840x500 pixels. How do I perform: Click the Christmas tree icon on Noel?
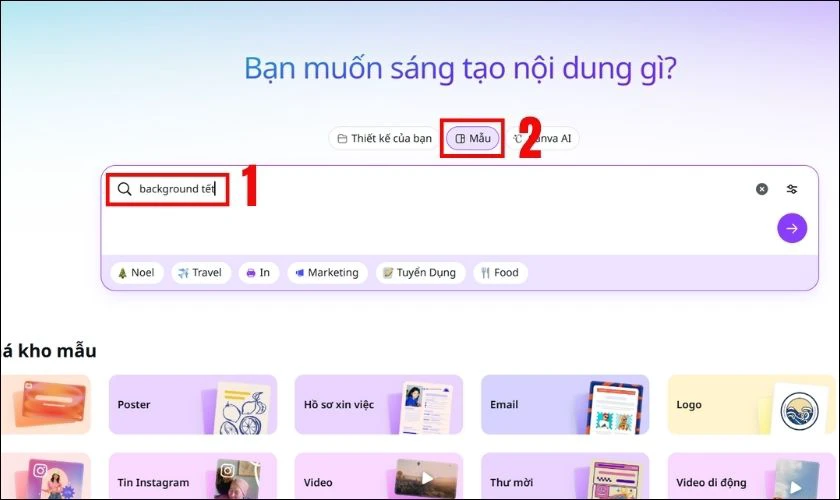pos(122,273)
